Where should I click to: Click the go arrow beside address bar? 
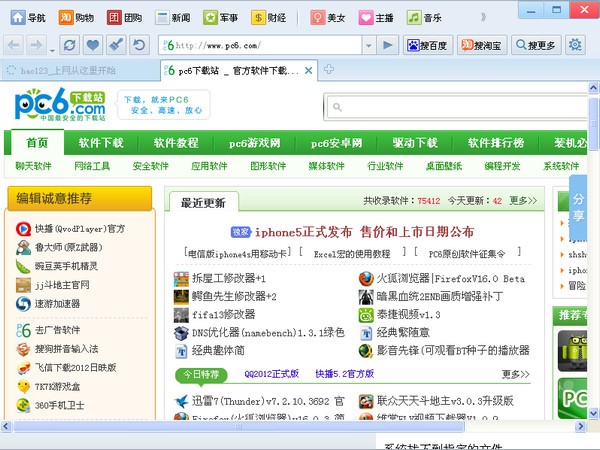[x=388, y=46]
